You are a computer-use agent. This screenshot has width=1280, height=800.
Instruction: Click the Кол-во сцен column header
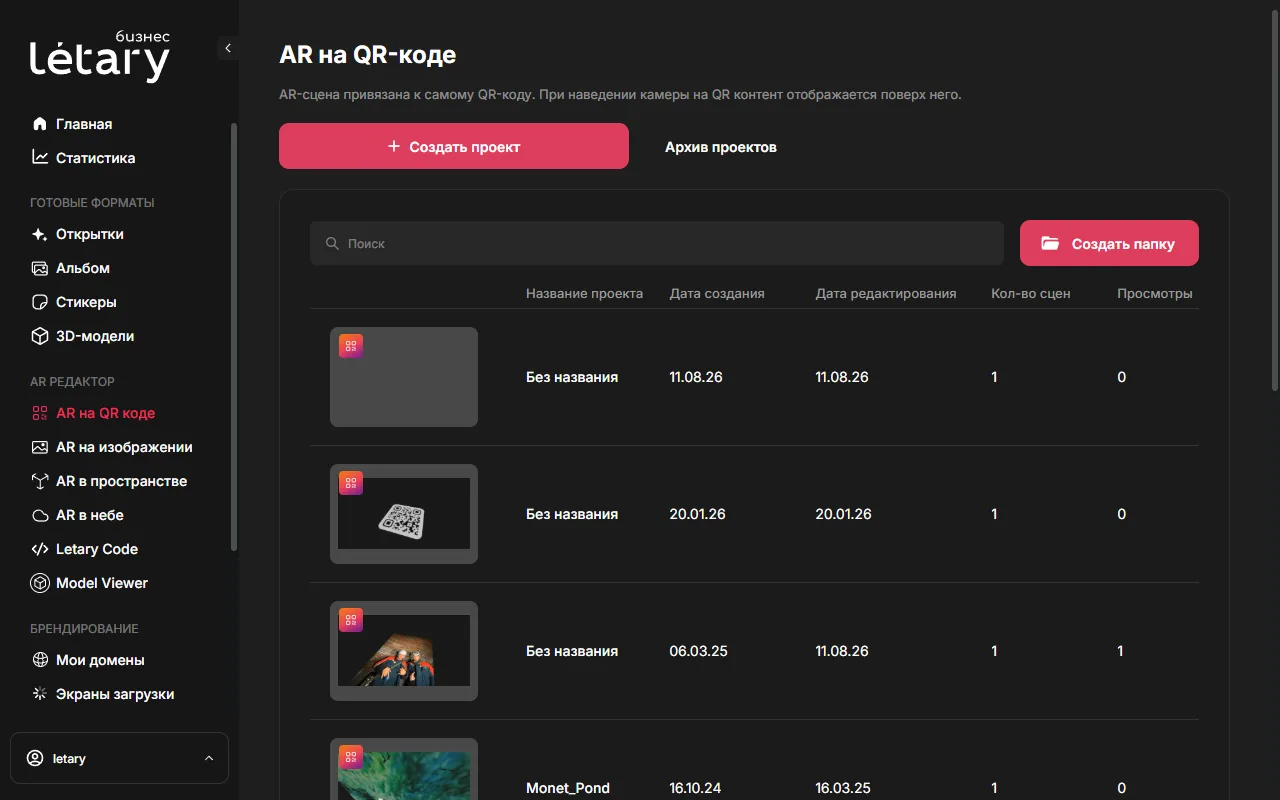point(1031,294)
